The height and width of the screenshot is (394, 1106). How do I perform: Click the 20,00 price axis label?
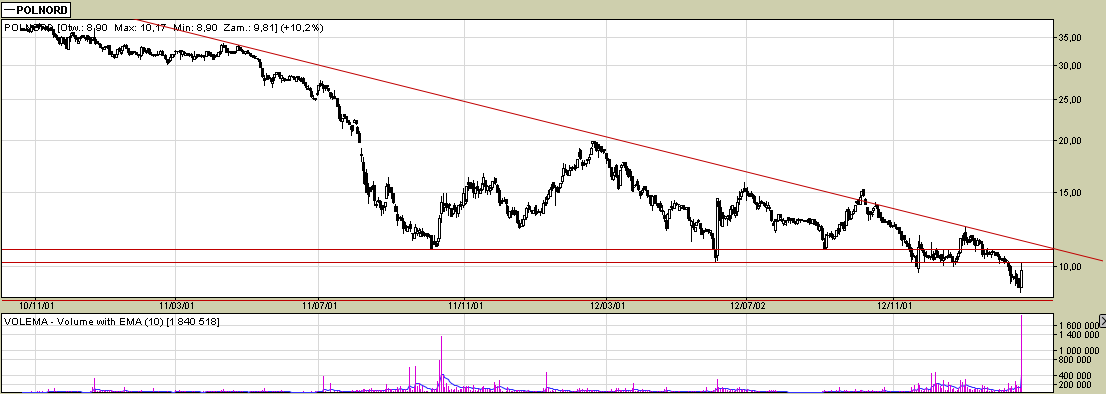click(1069, 141)
